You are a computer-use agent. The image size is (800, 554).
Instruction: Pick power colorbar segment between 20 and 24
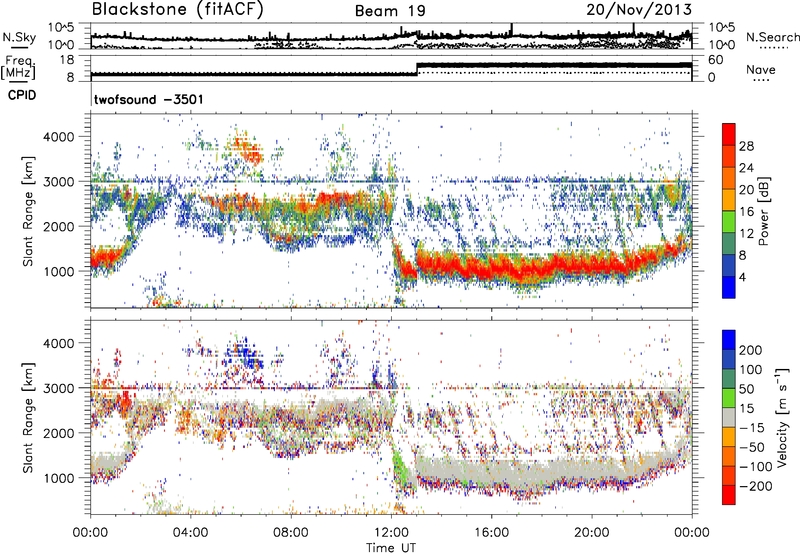click(729, 179)
